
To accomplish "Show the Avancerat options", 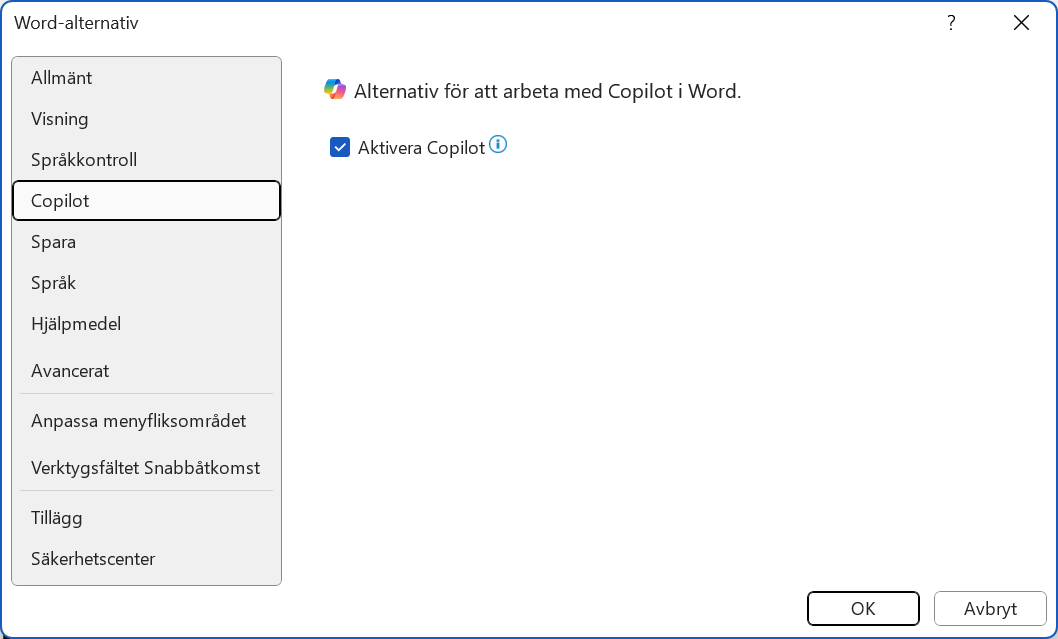I will point(70,371).
